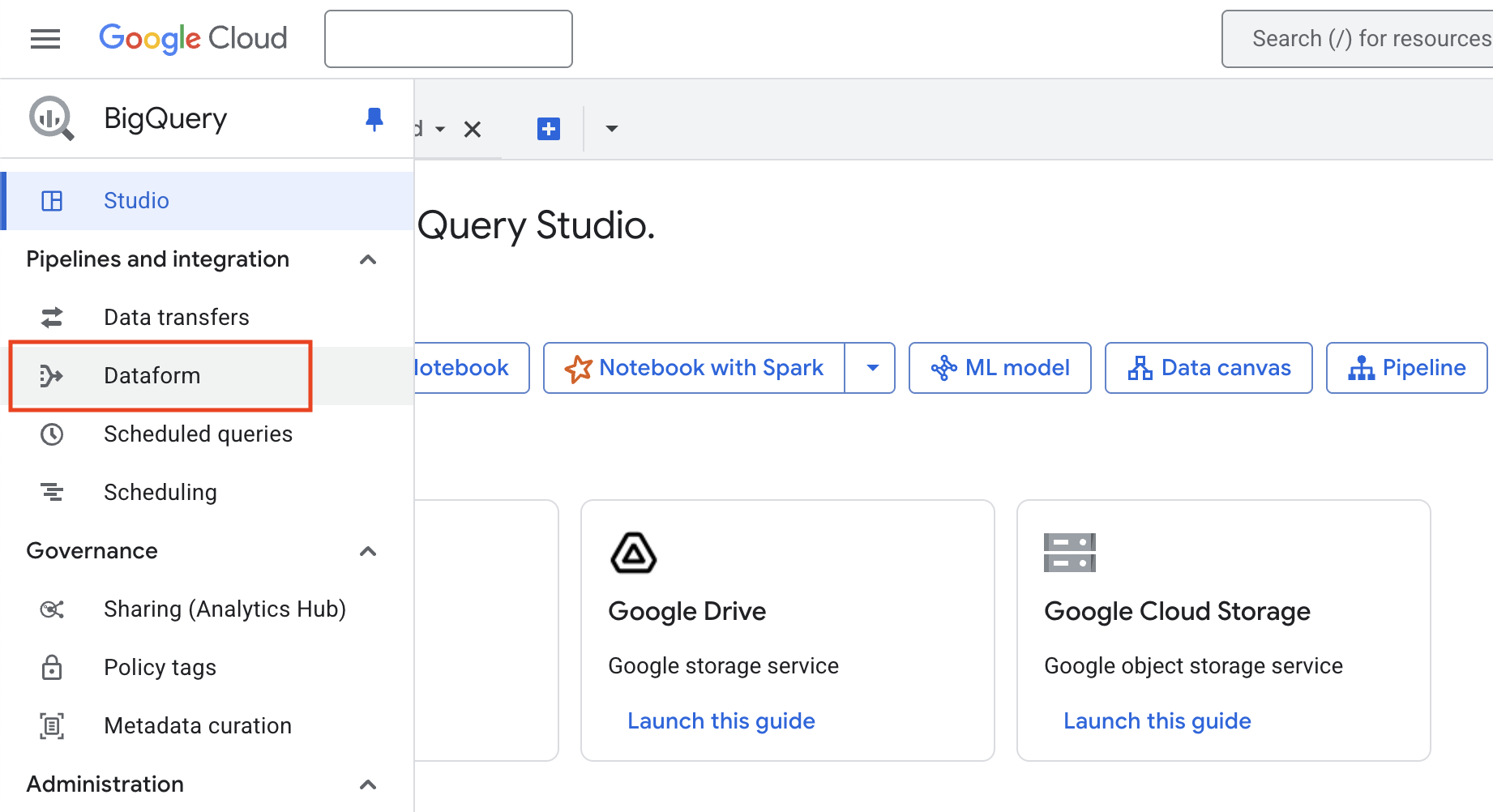The height and width of the screenshot is (812, 1493).
Task: Click the Google Drive card heading
Action: click(687, 611)
